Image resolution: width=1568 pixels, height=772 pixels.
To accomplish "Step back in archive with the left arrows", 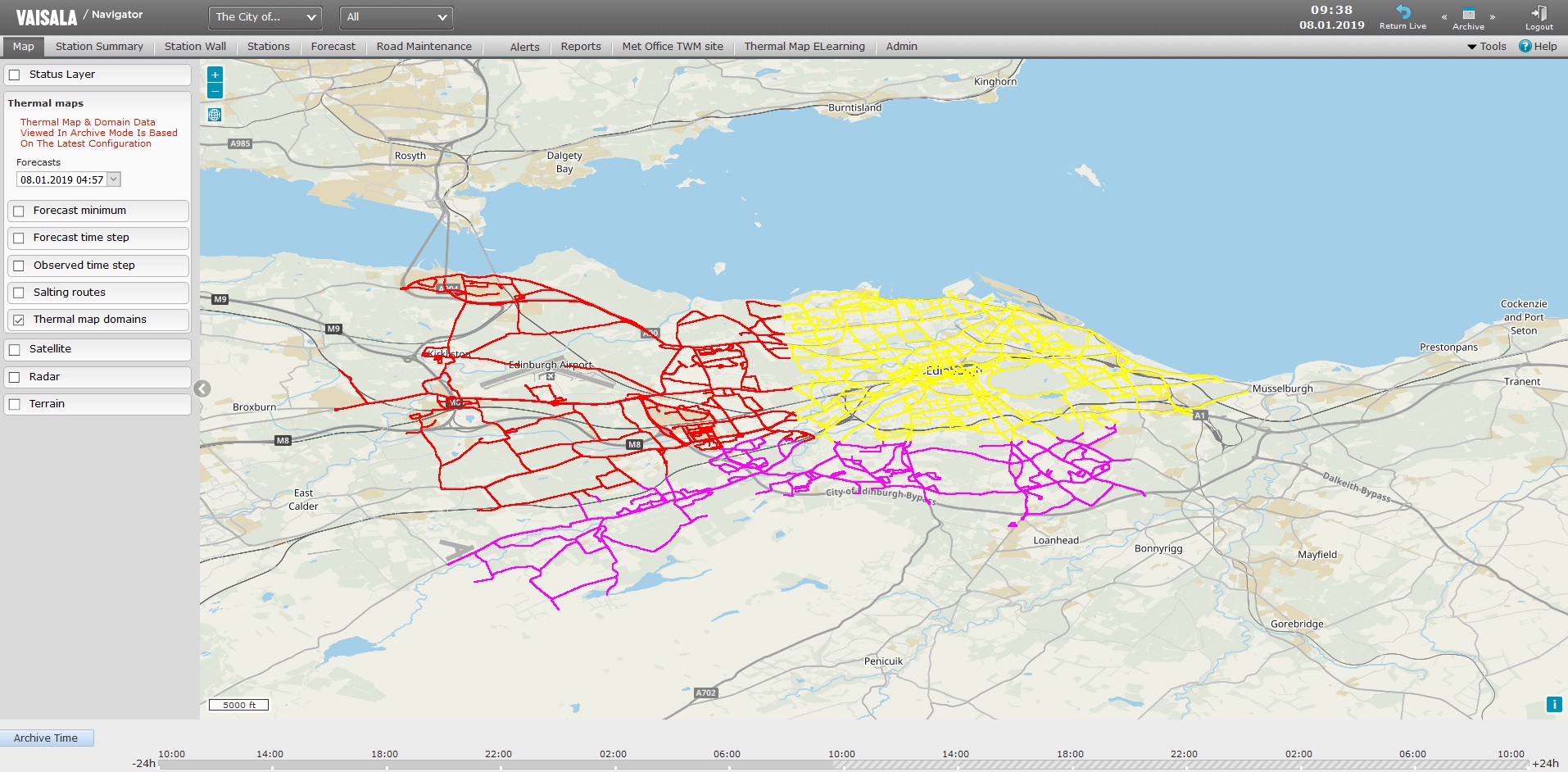I will point(1443,16).
